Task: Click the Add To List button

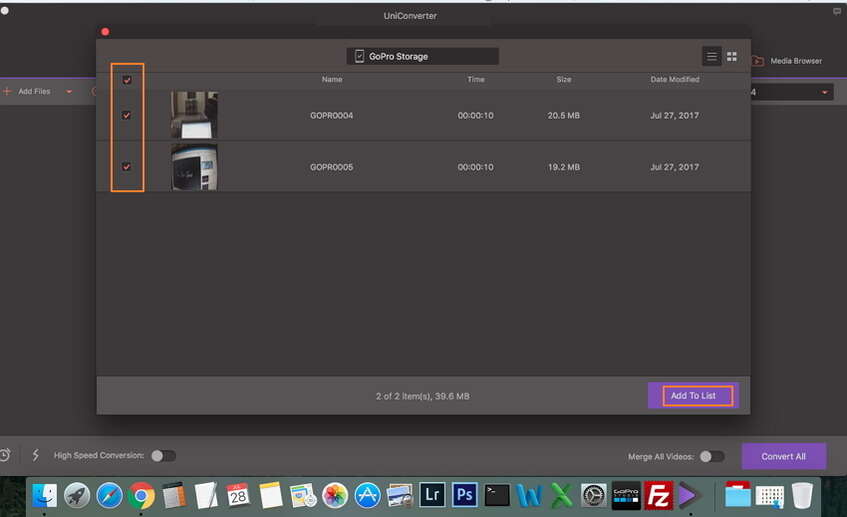Action: [x=694, y=395]
